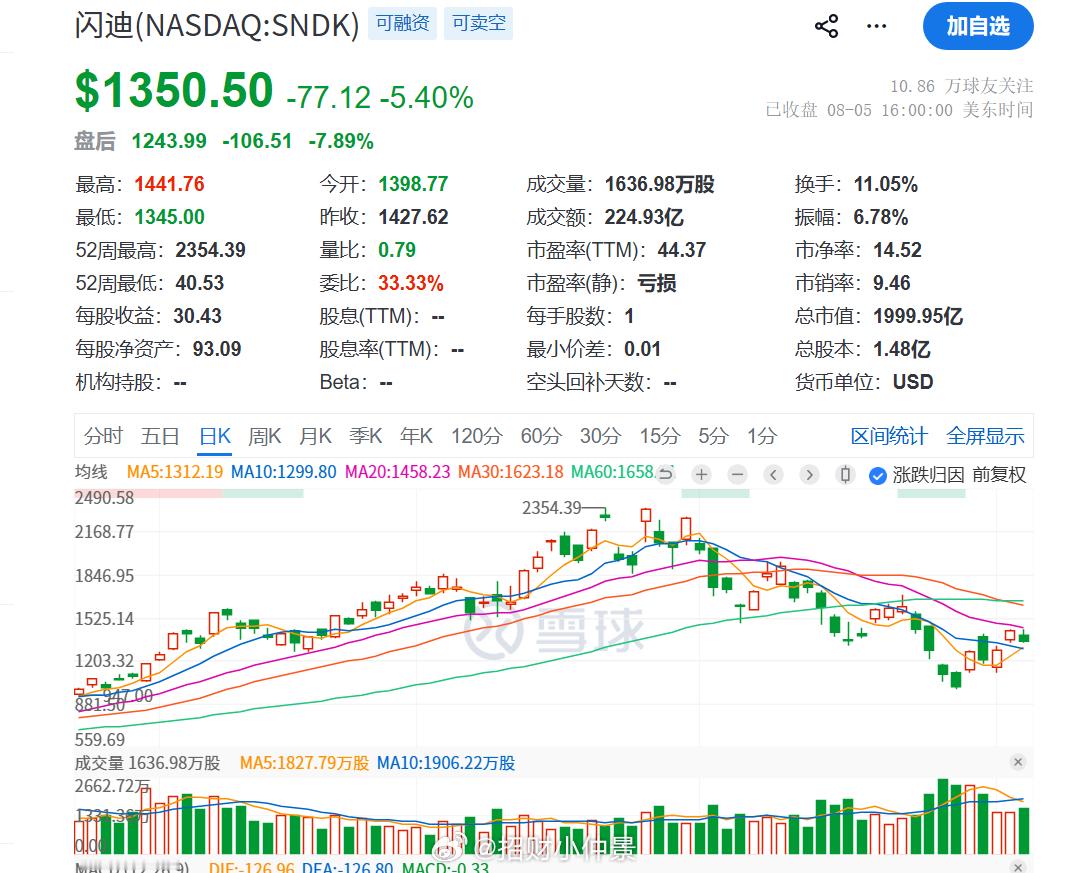This screenshot has width=1071, height=873.
Task: Select the 周K chart tab
Action: point(265,436)
